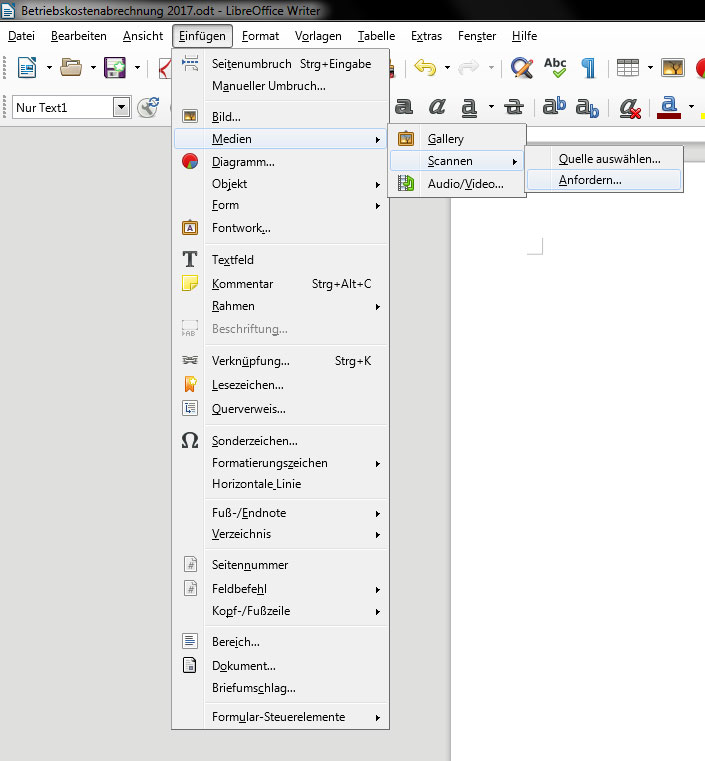Select Bild... menu entry
The height and width of the screenshot is (761, 705).
pos(281,117)
